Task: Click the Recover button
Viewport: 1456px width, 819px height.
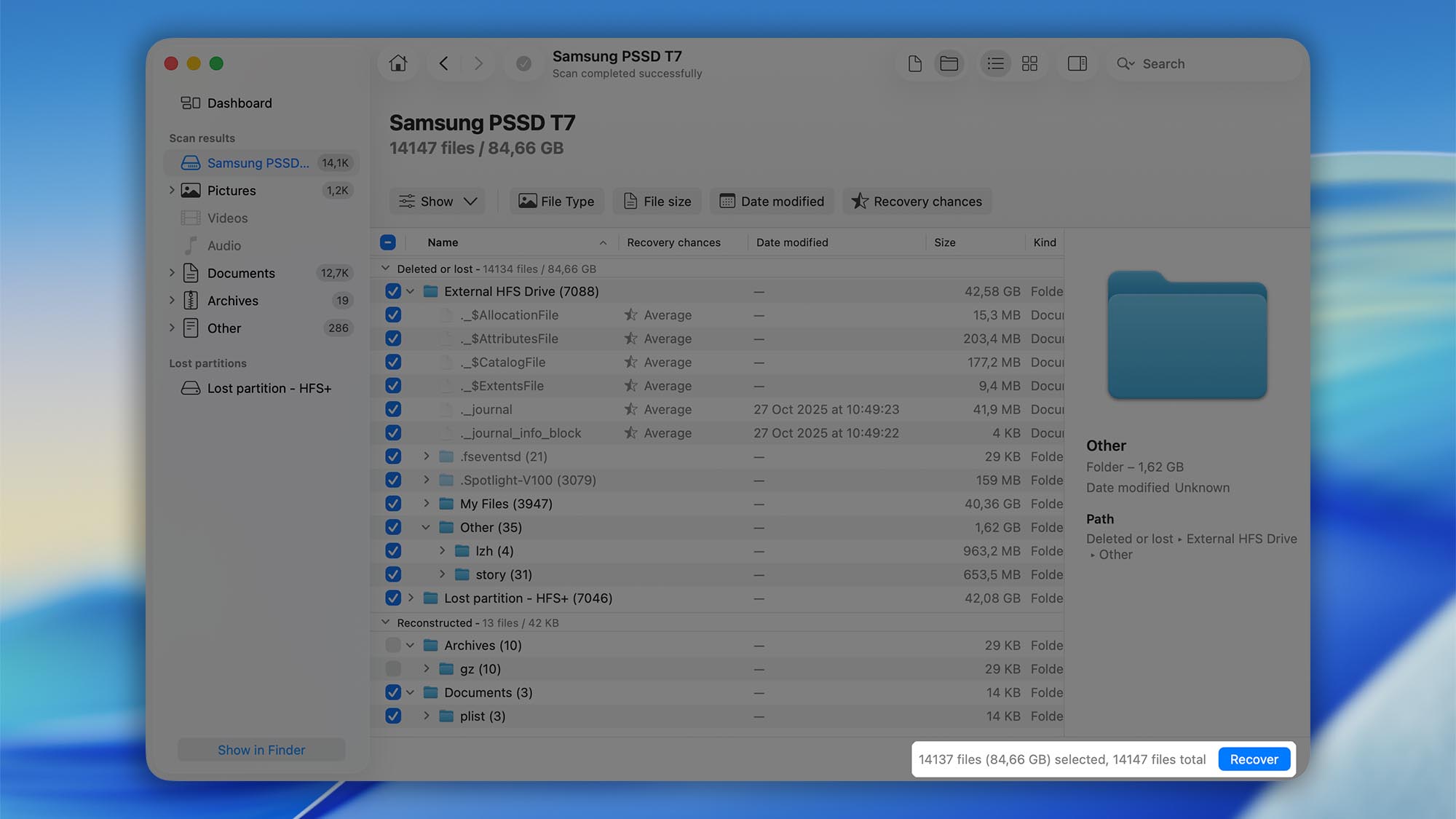Action: (1254, 759)
